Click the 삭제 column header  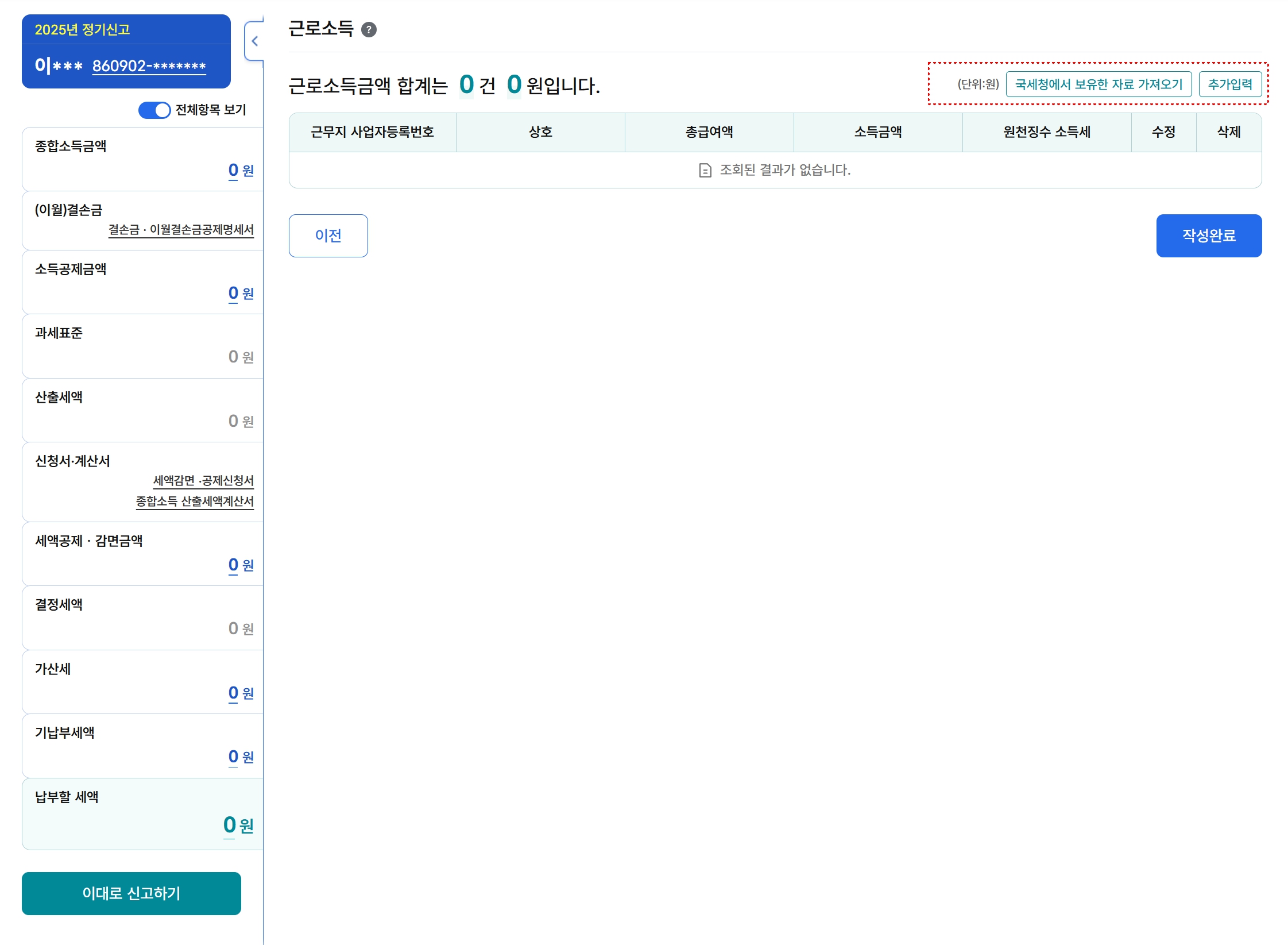[1229, 132]
